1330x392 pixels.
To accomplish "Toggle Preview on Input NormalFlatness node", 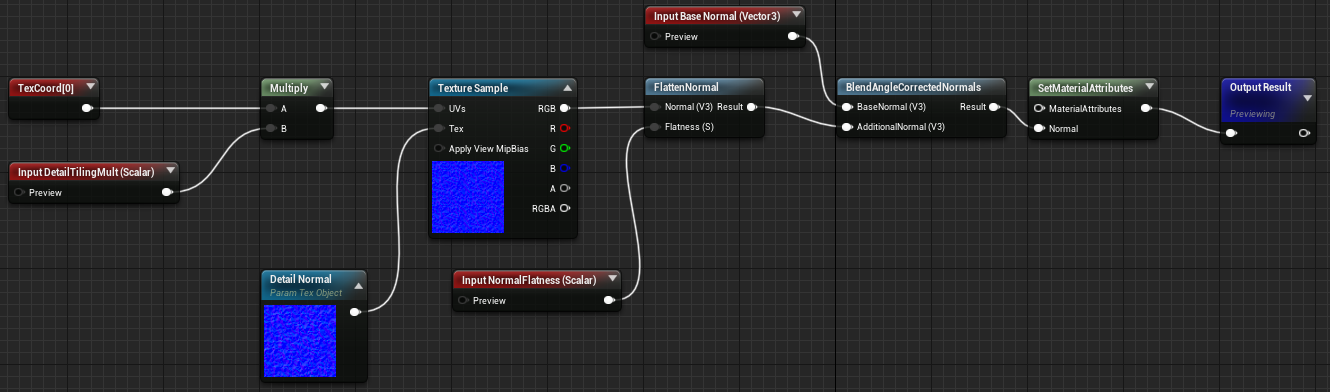I will click(x=464, y=300).
